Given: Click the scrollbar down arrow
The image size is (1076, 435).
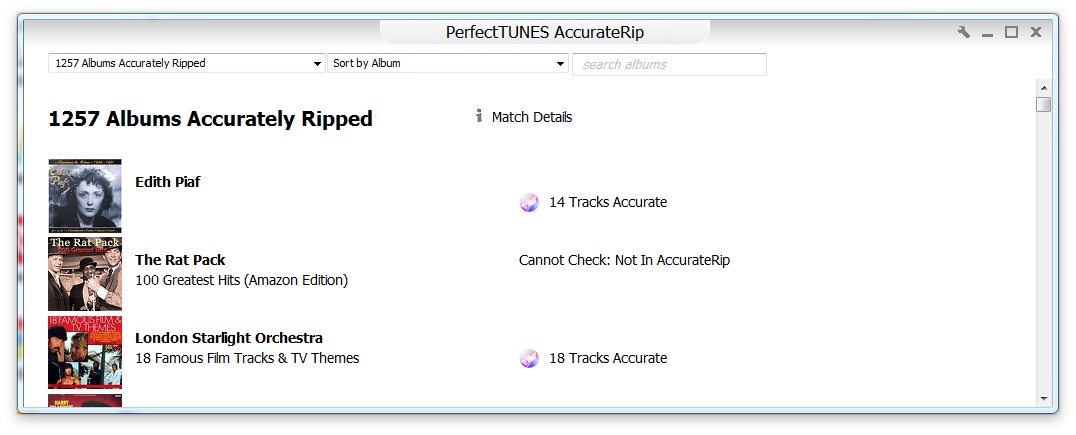Looking at the screenshot, I should [x=1043, y=398].
